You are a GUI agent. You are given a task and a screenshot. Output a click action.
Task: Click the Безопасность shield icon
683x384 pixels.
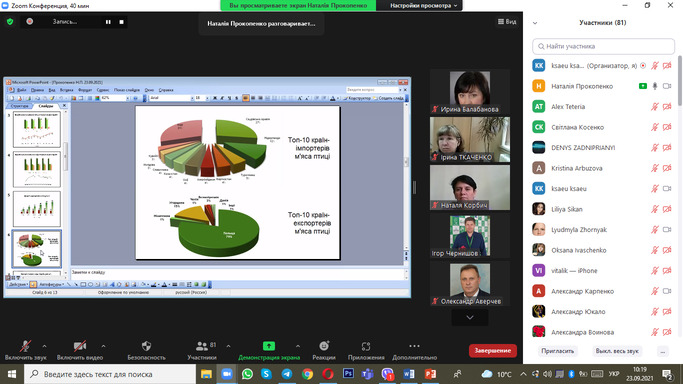pos(146,346)
